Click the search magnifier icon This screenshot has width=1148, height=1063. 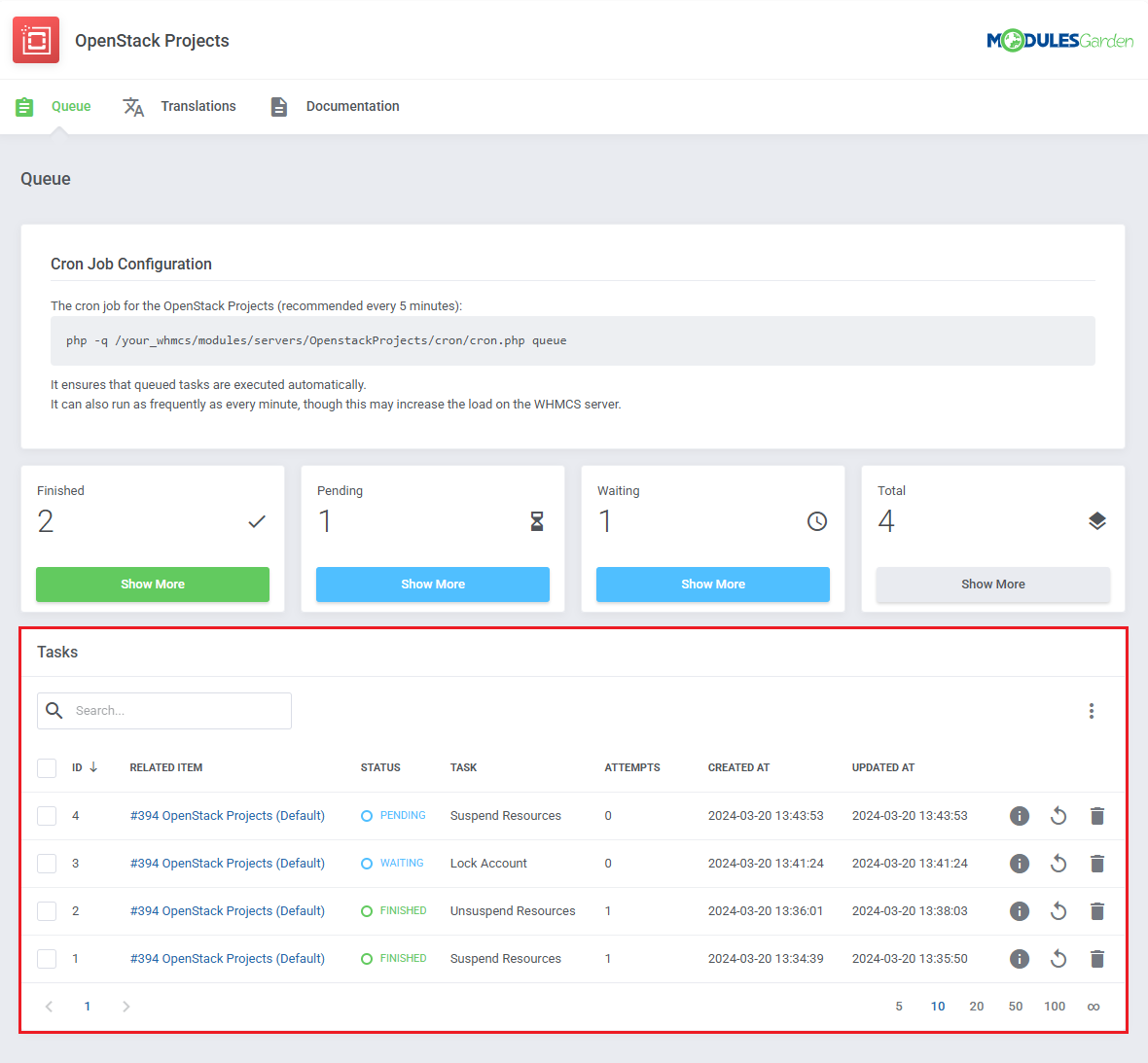(x=54, y=710)
